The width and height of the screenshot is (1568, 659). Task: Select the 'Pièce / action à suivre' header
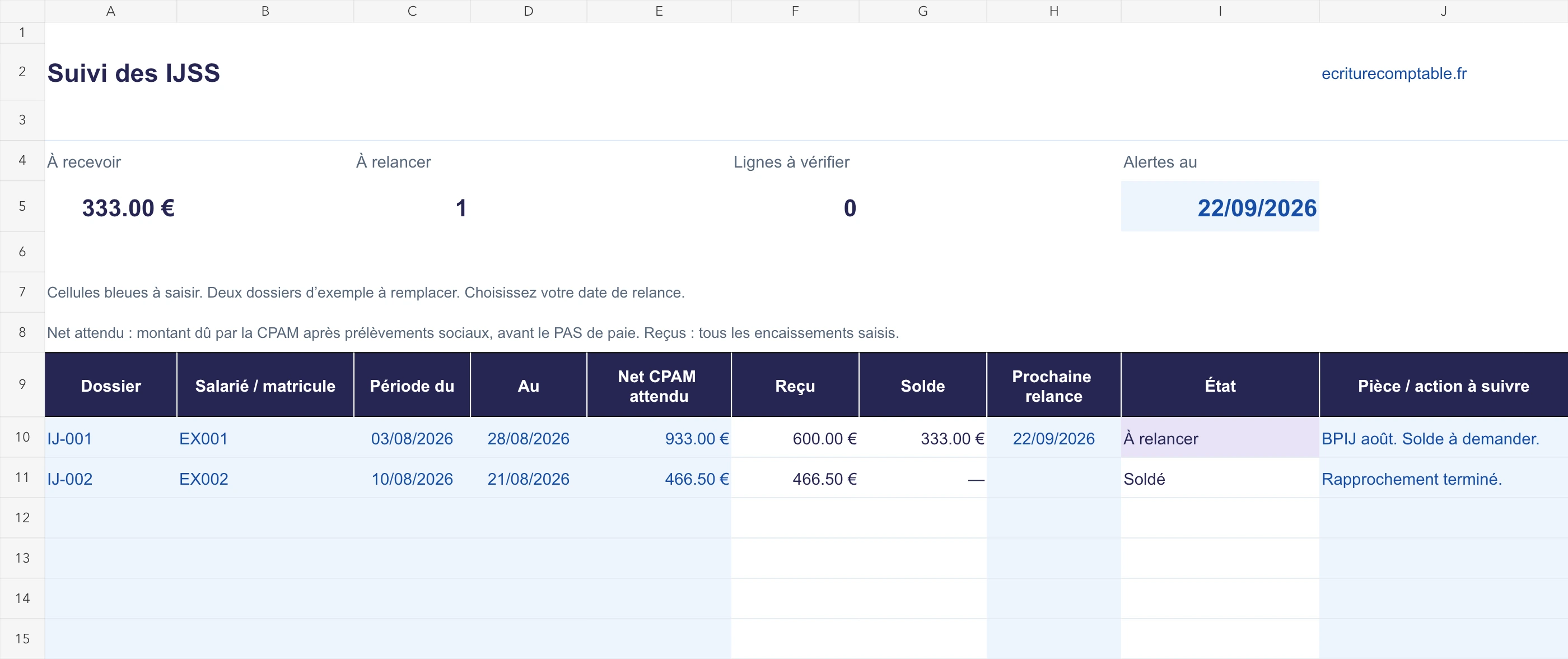(x=1443, y=386)
